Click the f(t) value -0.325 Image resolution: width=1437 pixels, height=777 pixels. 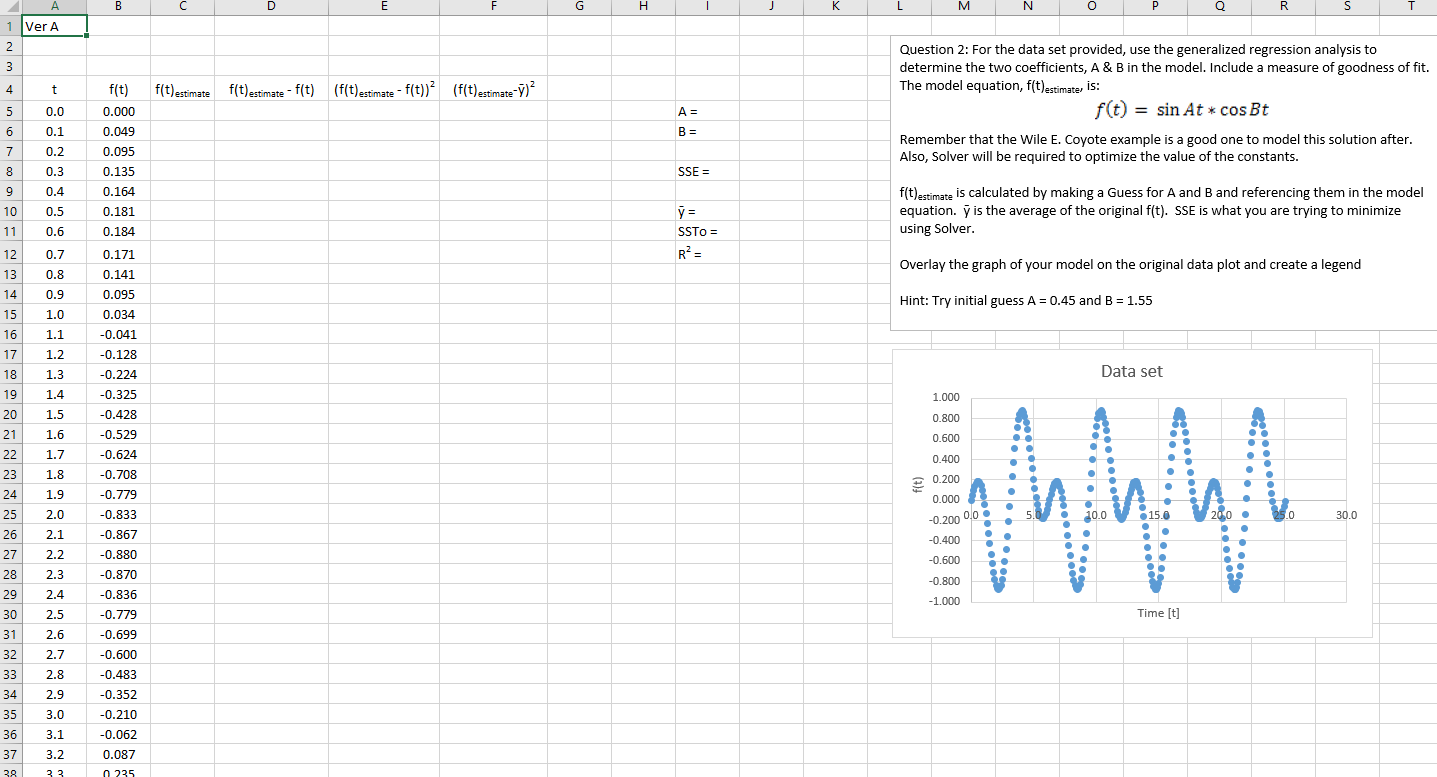(x=119, y=394)
